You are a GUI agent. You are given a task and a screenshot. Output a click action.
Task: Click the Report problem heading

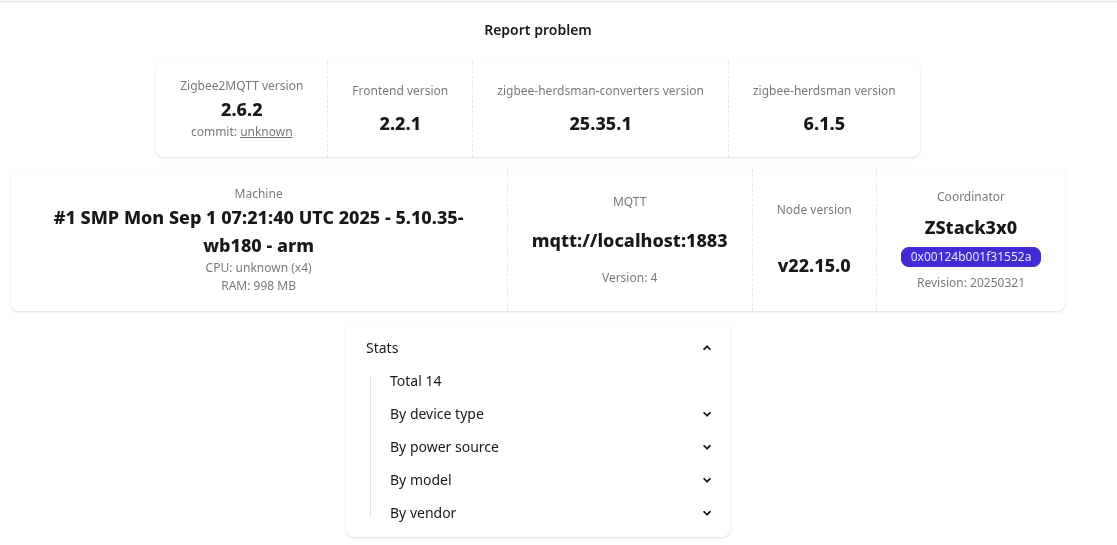pyautogui.click(x=538, y=30)
